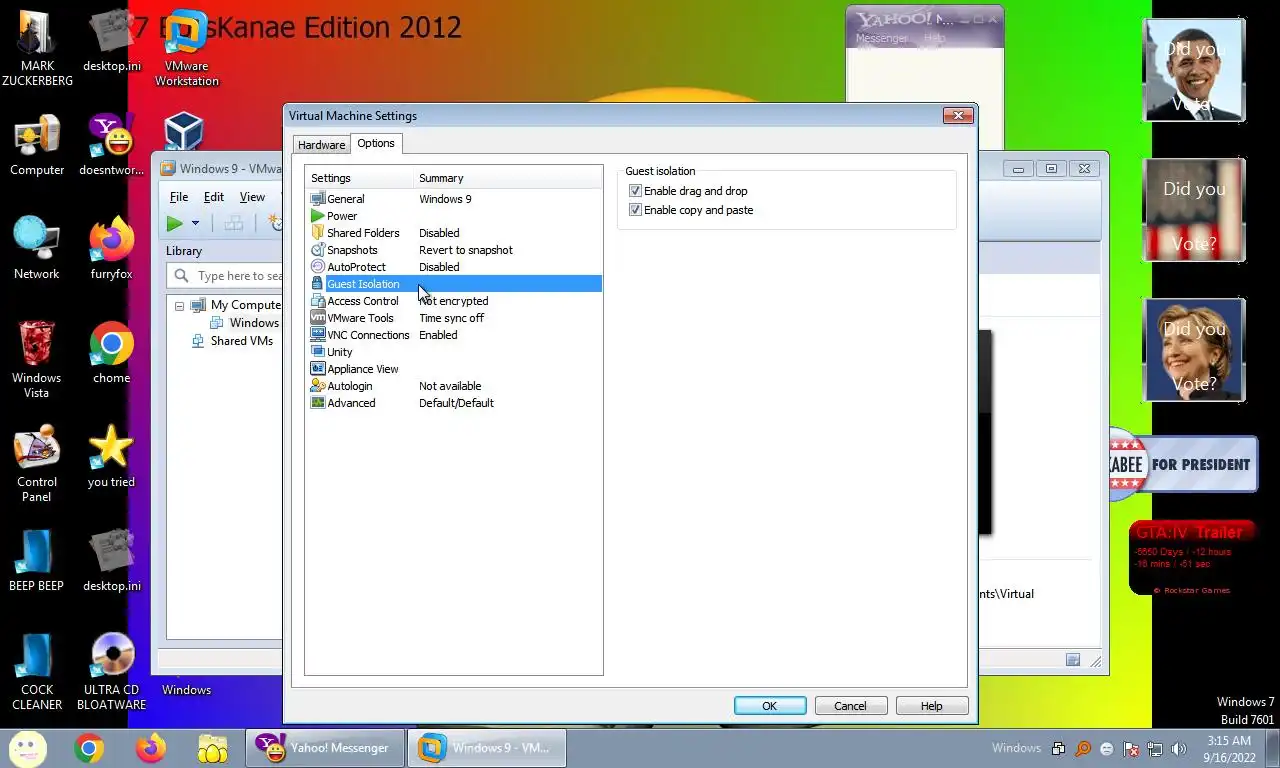Open the VMware Workstation desktop shortcut
This screenshot has height=768, width=1280.
click(x=186, y=48)
